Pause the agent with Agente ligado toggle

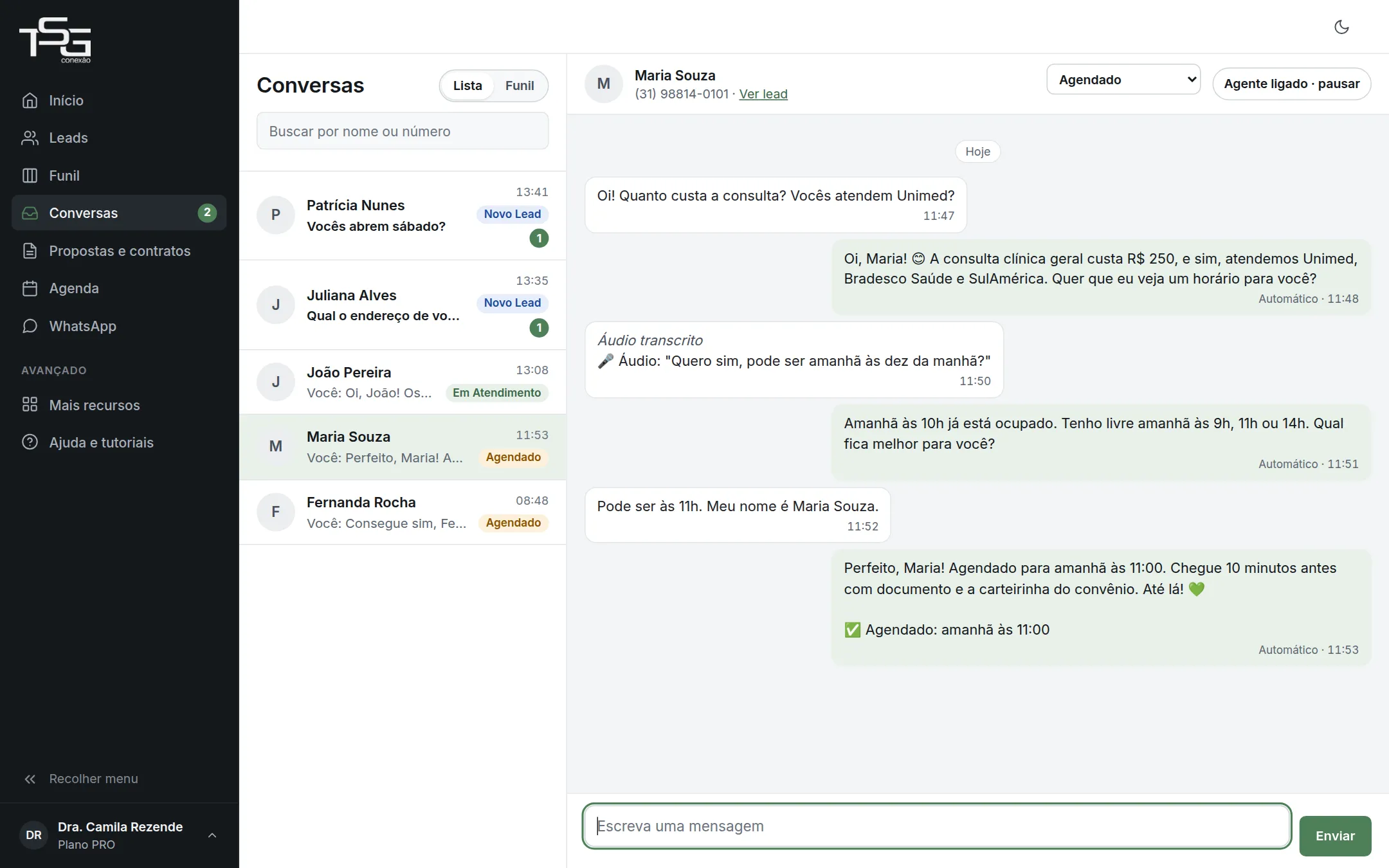click(1291, 84)
